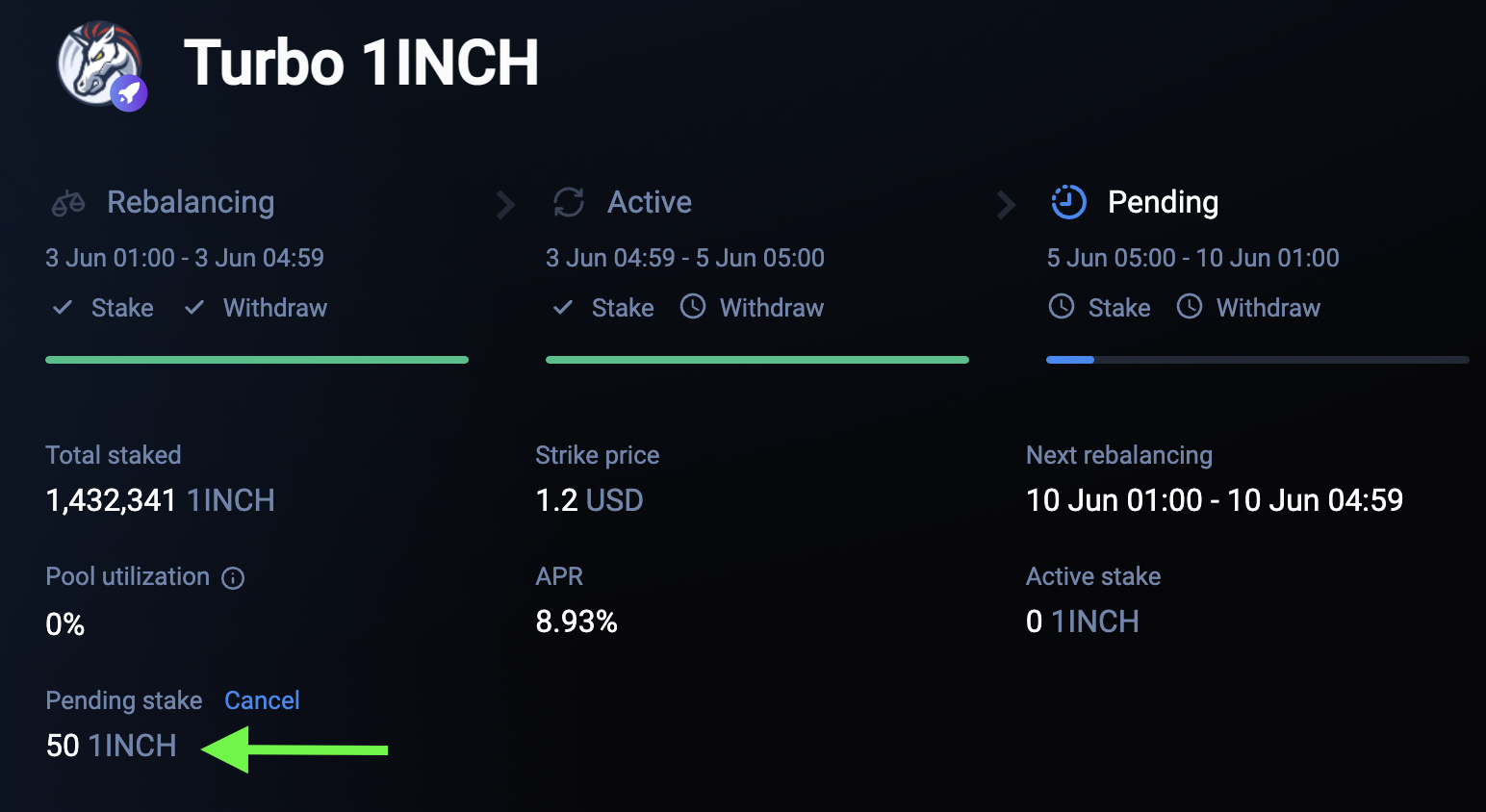Cancel the pending stake
This screenshot has width=1486, height=812.
pyautogui.click(x=262, y=700)
